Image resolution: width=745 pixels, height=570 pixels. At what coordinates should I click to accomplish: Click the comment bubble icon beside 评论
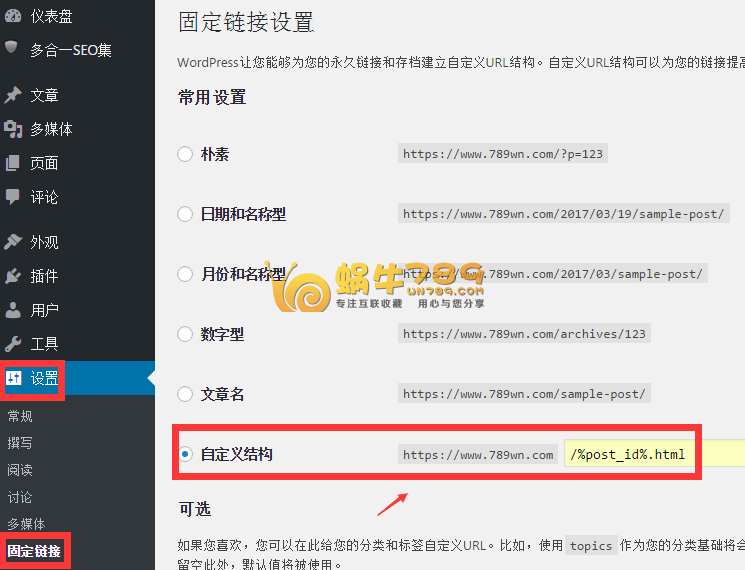click(12, 197)
